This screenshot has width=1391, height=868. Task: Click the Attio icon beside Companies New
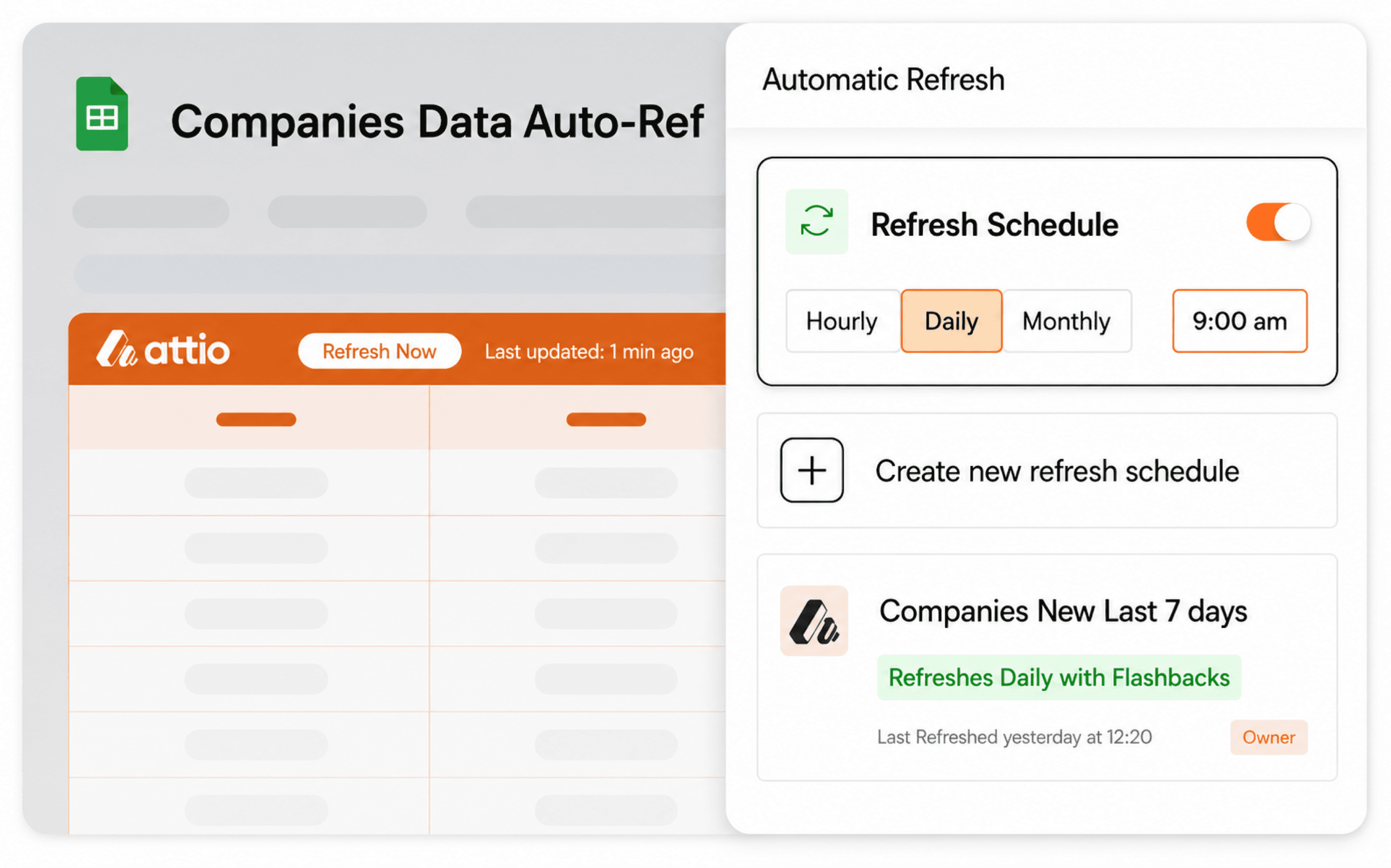[x=814, y=620]
